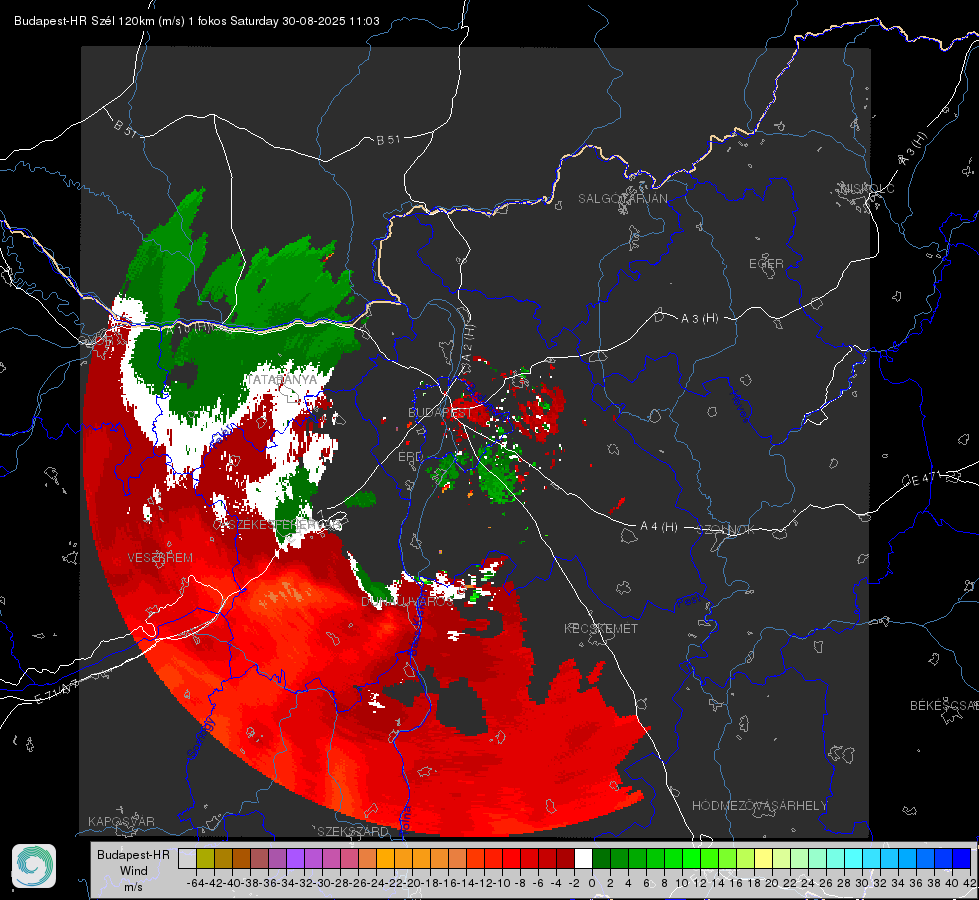Click the SZOLNOK city label

click(728, 530)
